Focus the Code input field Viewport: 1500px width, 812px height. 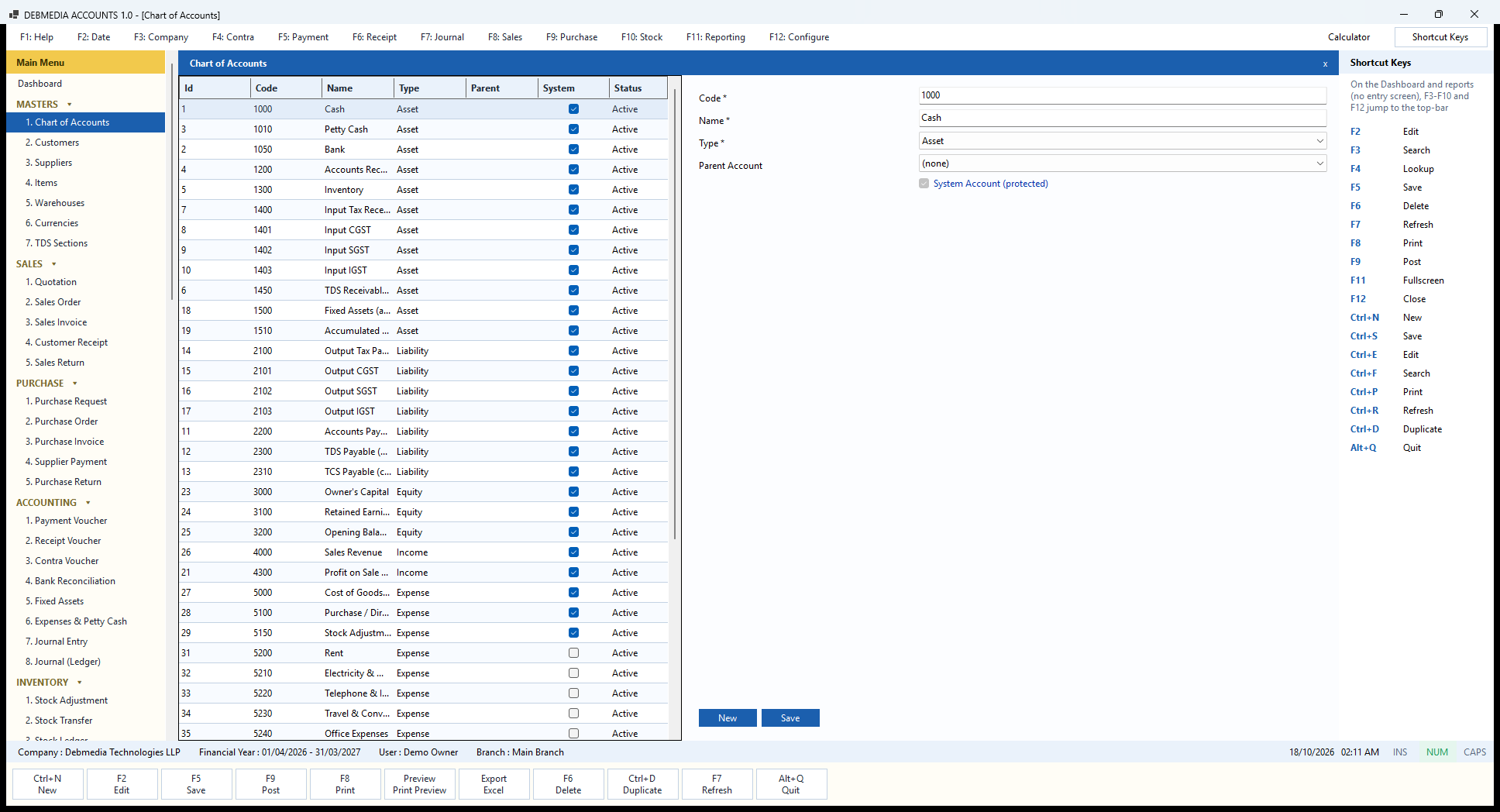pyautogui.click(x=1123, y=95)
